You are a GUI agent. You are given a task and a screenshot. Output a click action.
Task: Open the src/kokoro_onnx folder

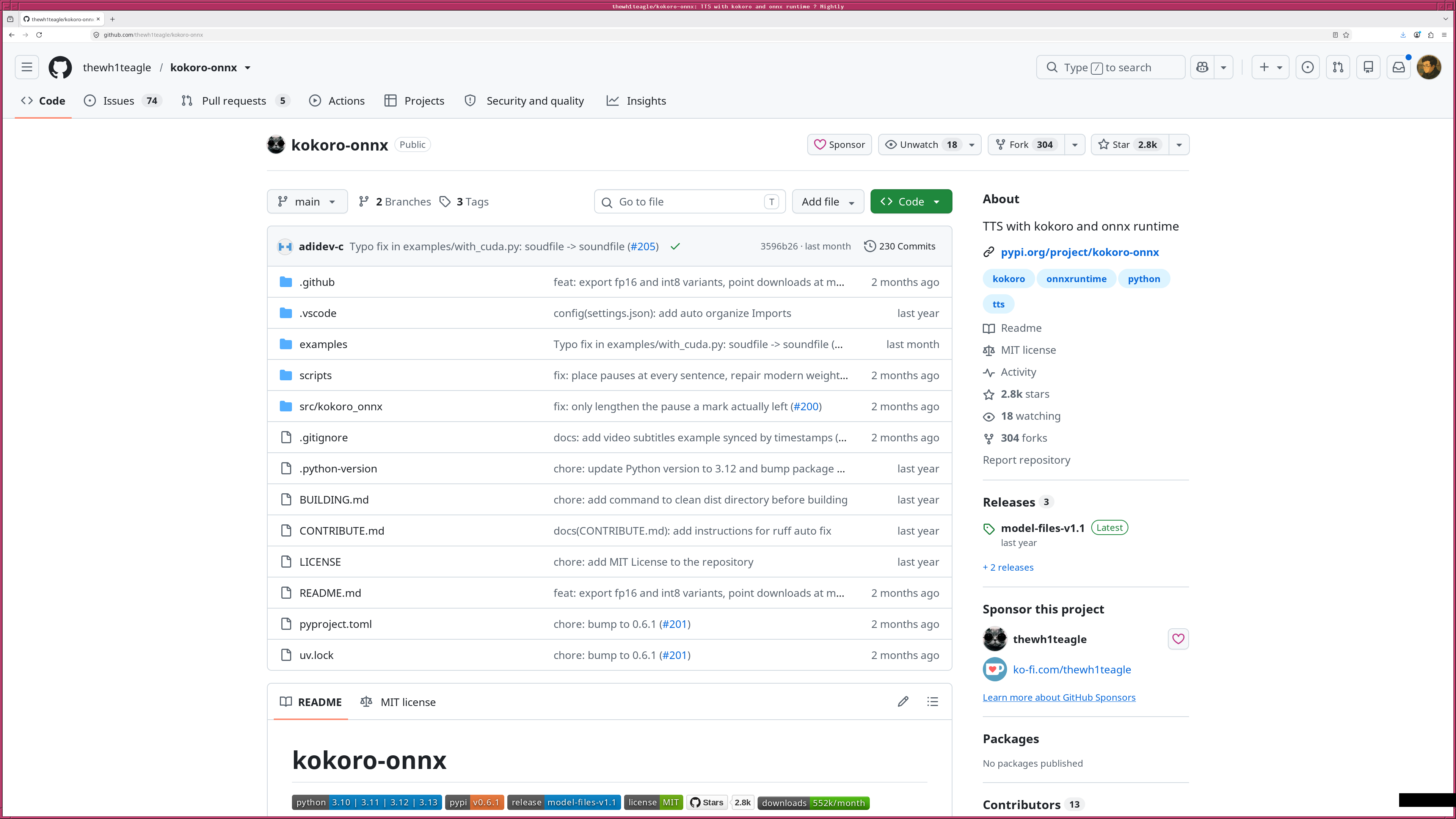[x=341, y=406]
